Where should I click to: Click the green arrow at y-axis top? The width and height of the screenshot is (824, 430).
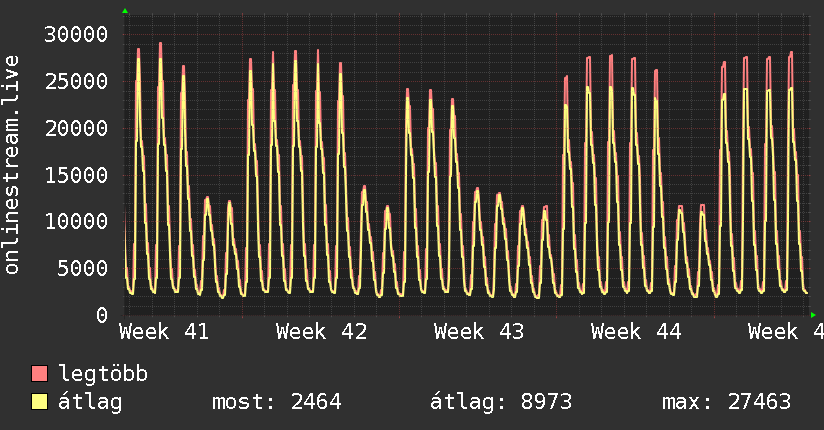(x=125, y=11)
